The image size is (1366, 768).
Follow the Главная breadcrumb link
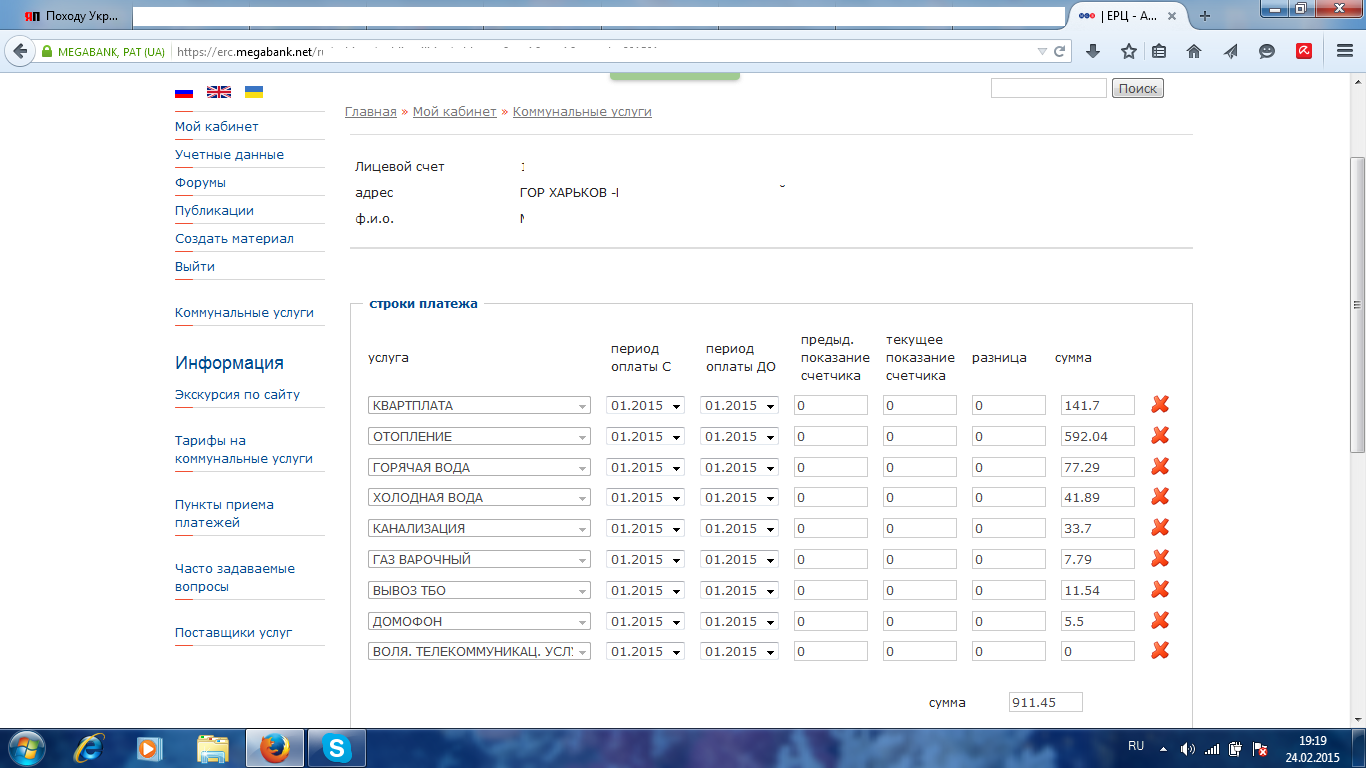(371, 112)
